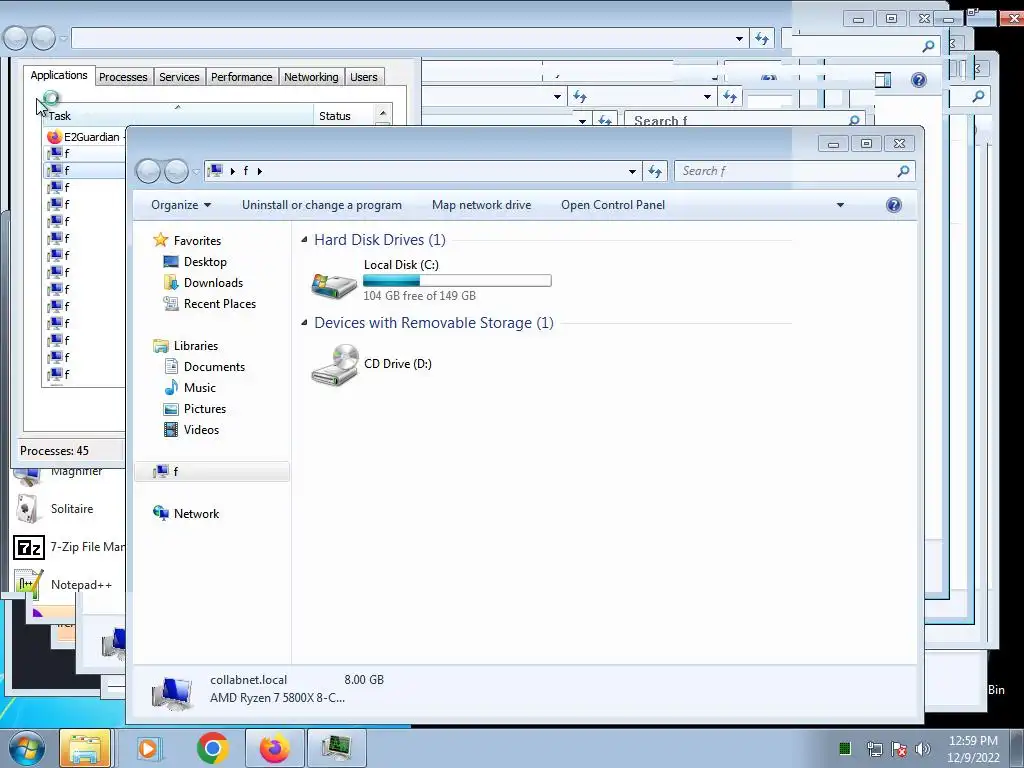This screenshot has width=1024, height=768.
Task: Select Libraries in the navigation pane
Action: pyautogui.click(x=185, y=345)
